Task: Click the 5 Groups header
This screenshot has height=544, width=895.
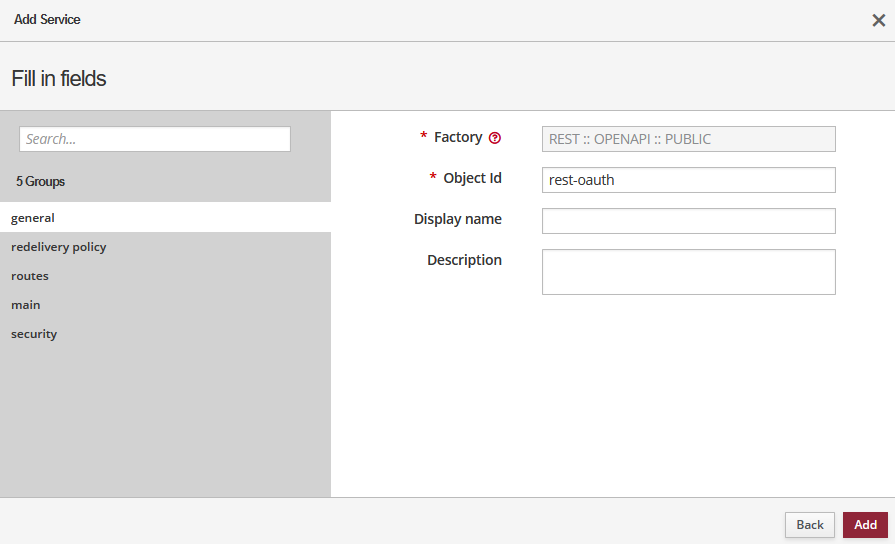Action: pos(40,182)
